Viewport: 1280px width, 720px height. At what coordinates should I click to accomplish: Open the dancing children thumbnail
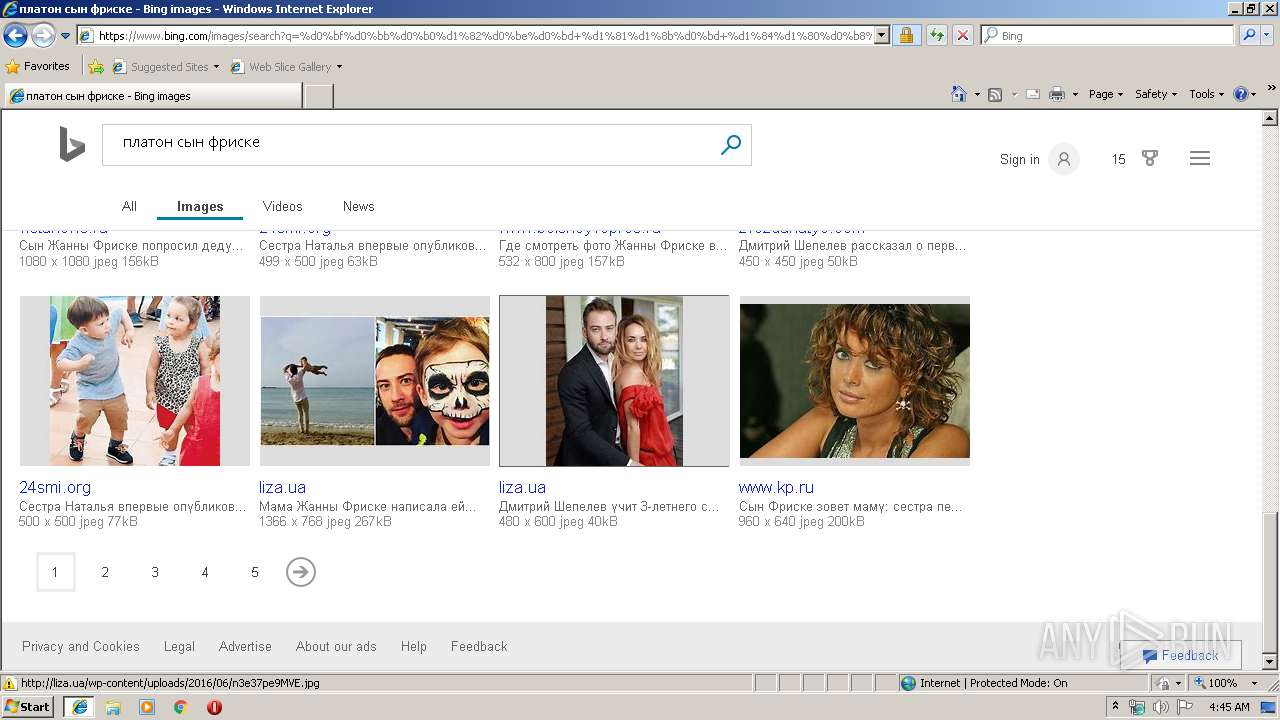click(x=135, y=381)
